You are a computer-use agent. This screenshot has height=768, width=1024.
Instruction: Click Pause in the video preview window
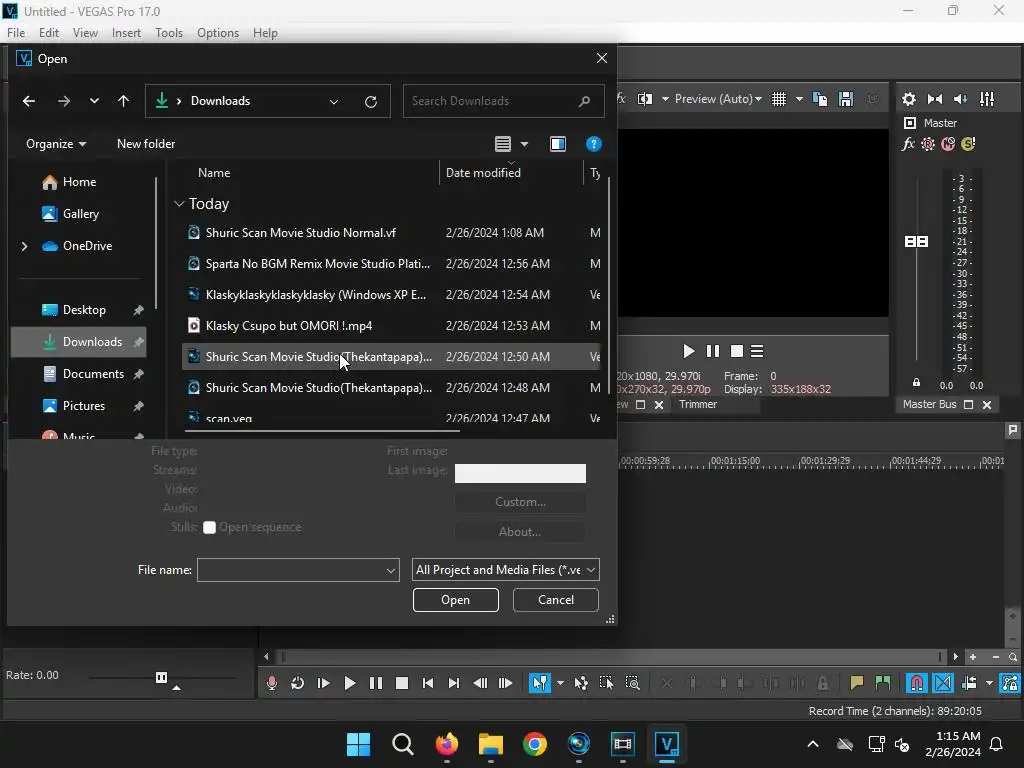[x=712, y=351]
